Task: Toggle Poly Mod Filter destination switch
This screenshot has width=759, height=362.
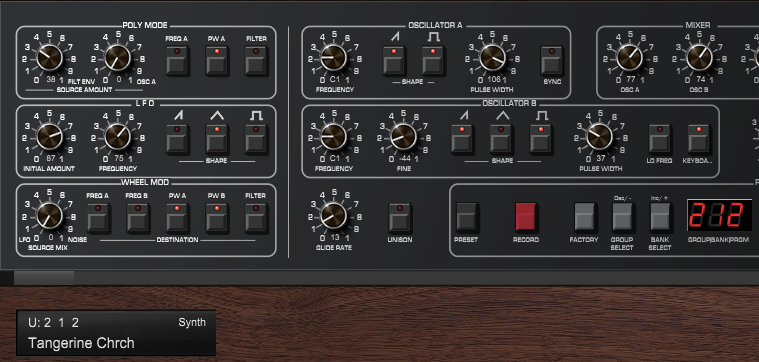Action: coord(256,60)
